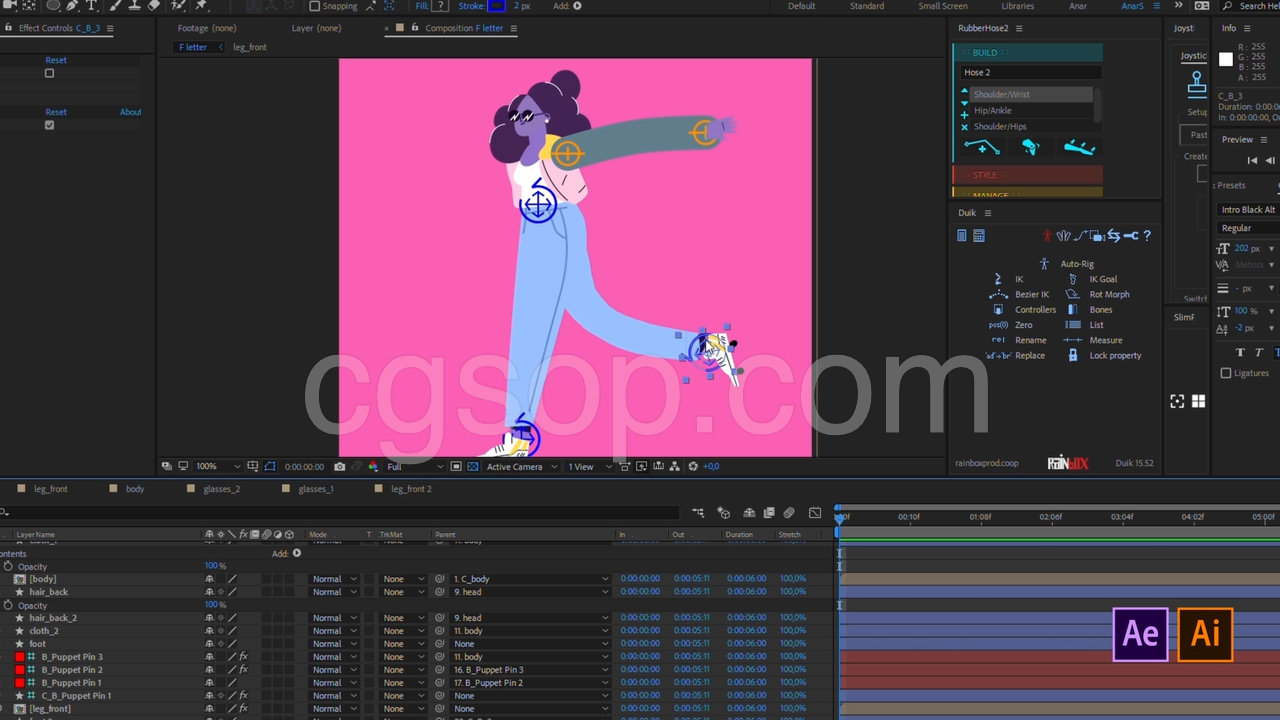Click the Duik Auto-Rig icon
This screenshot has width=1280, height=720.
[x=1044, y=264]
